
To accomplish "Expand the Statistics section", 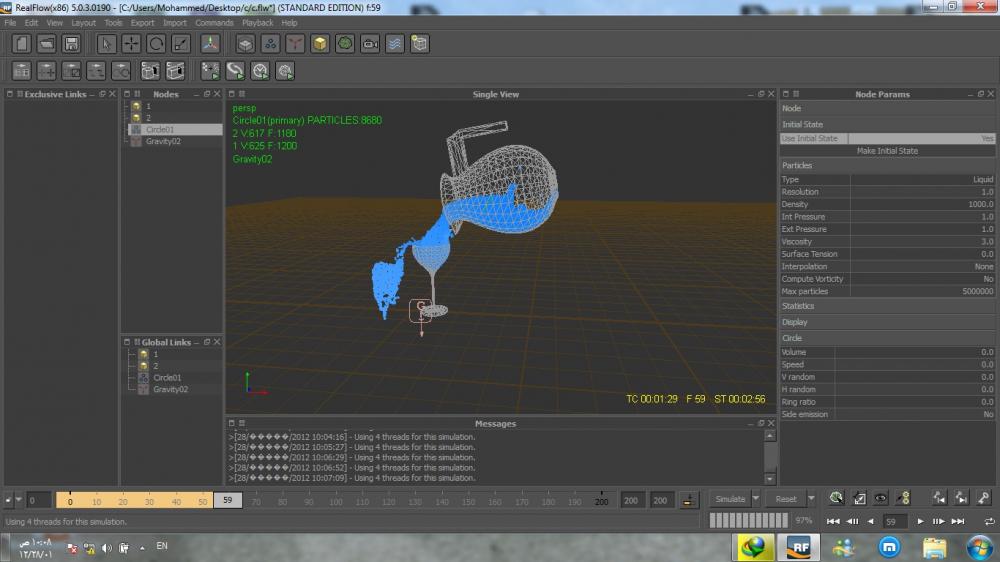I will [x=887, y=306].
